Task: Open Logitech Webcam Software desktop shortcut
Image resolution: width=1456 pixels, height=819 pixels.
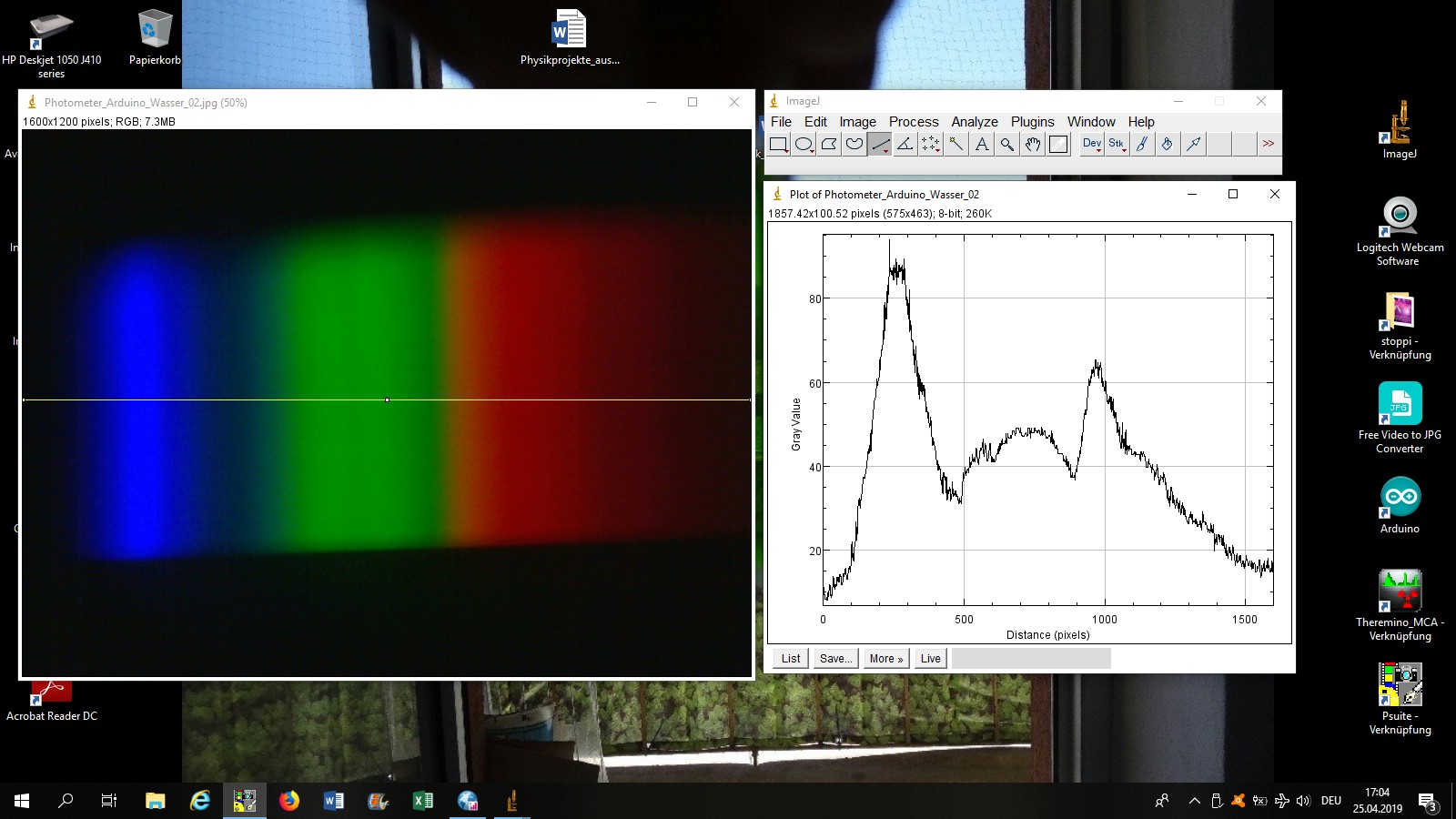Action: 1400,231
